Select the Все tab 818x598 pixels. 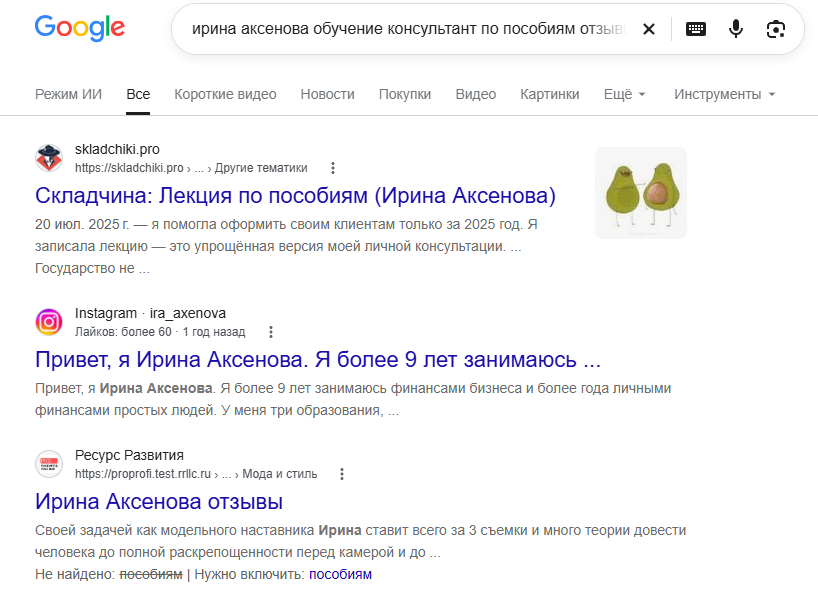pyautogui.click(x=138, y=94)
